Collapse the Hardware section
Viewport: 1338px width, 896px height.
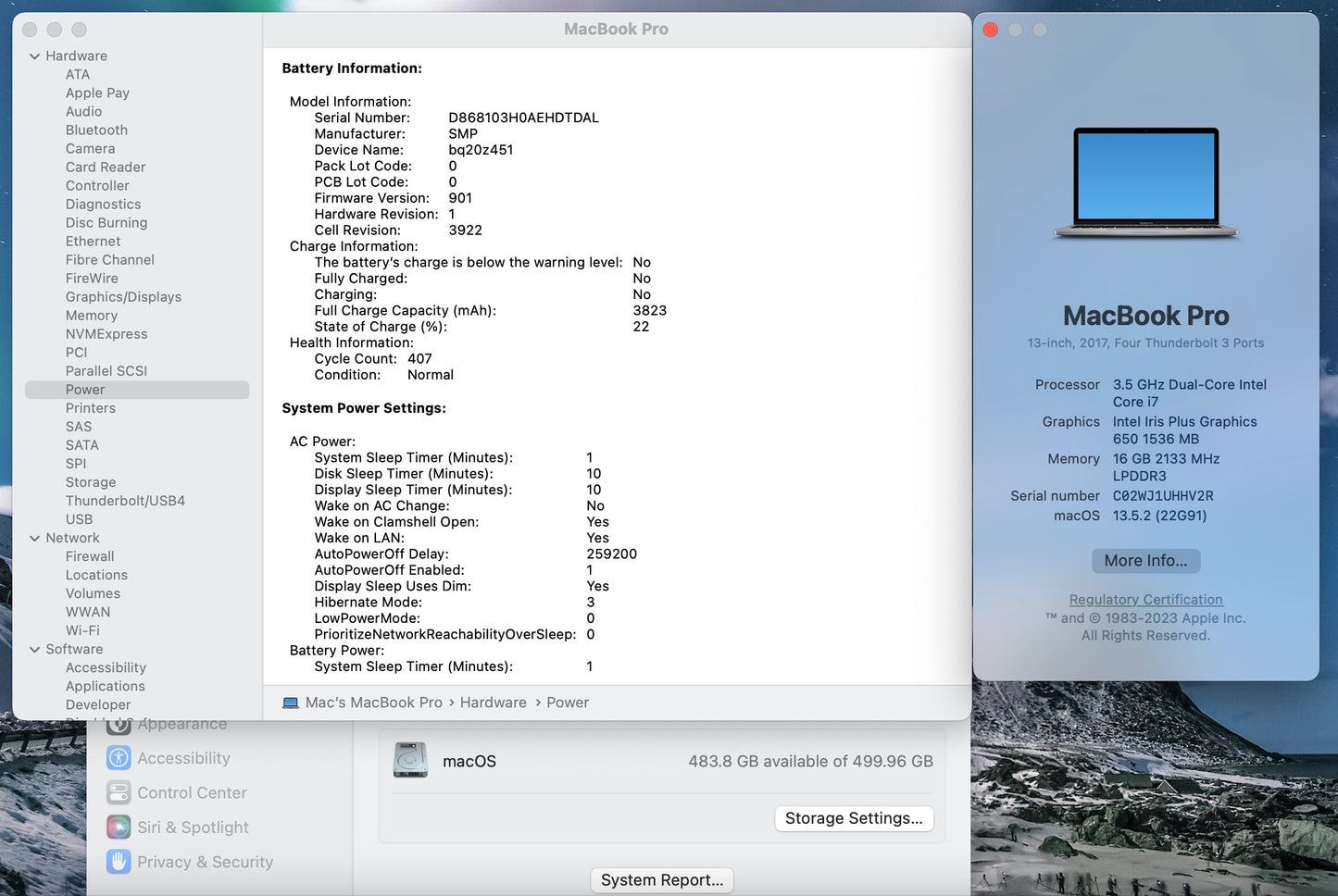[35, 56]
